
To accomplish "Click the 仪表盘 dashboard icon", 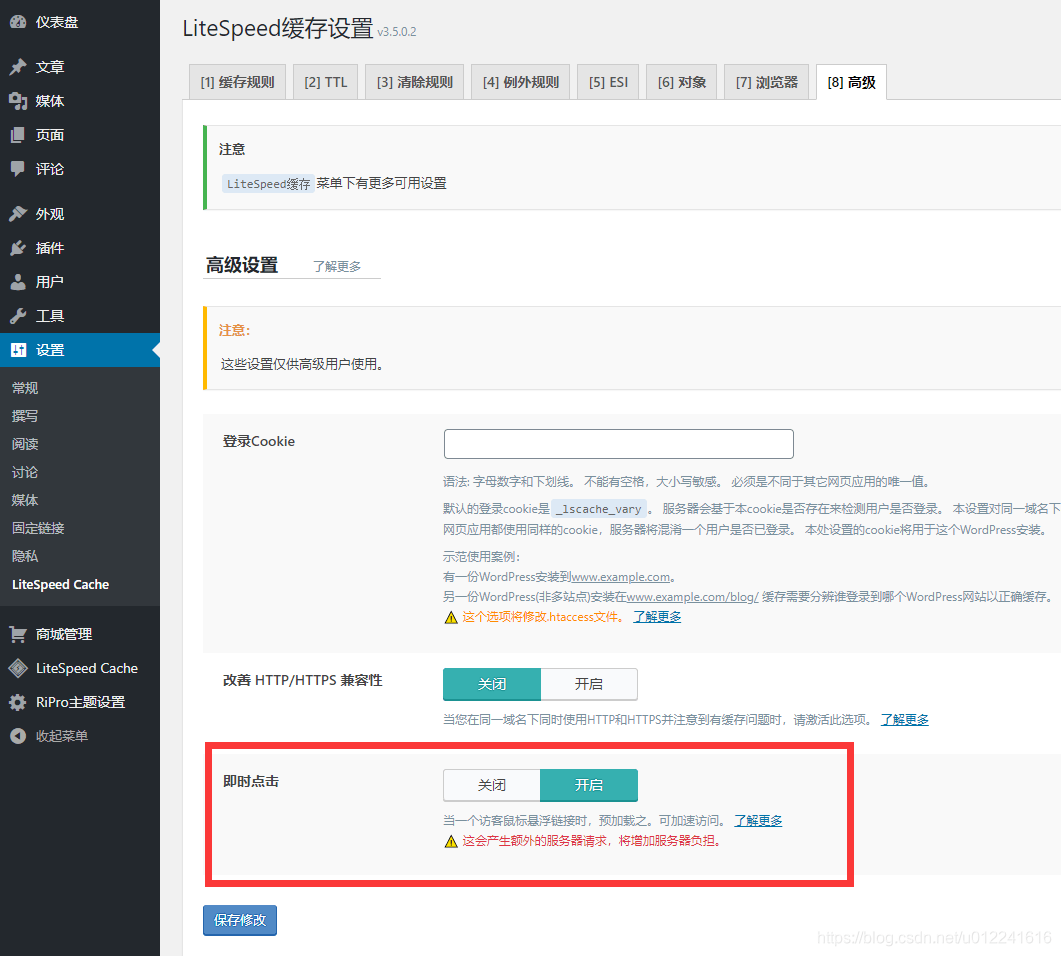I will pyautogui.click(x=18, y=22).
